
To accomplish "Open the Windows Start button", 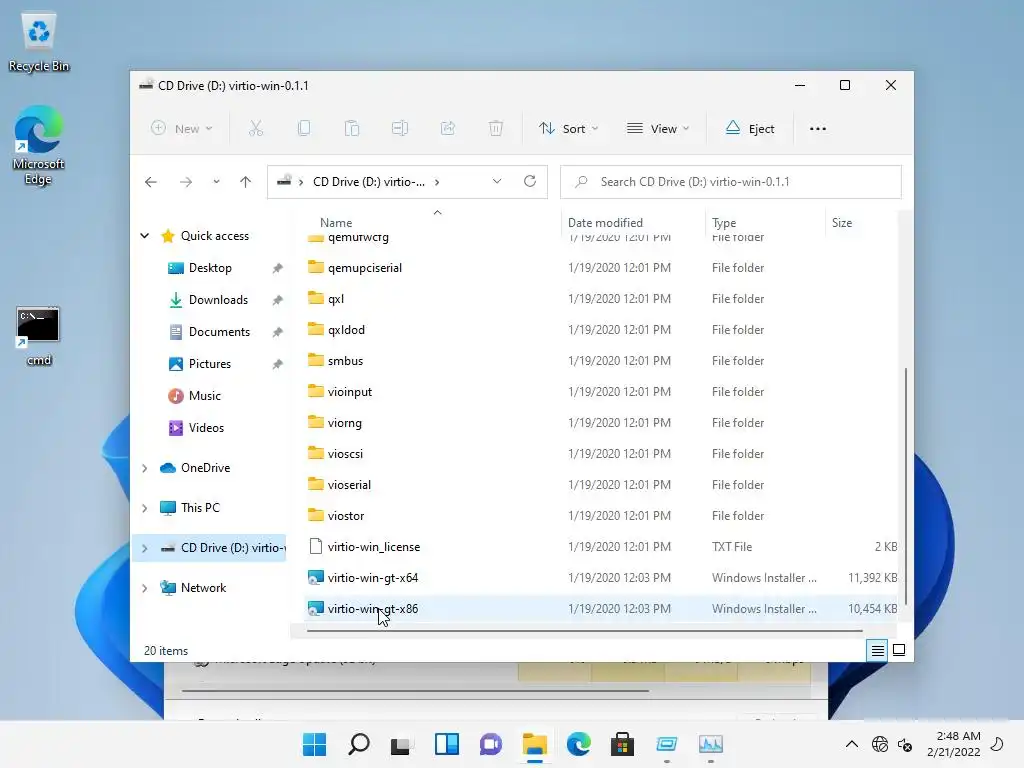I will pos(315,744).
